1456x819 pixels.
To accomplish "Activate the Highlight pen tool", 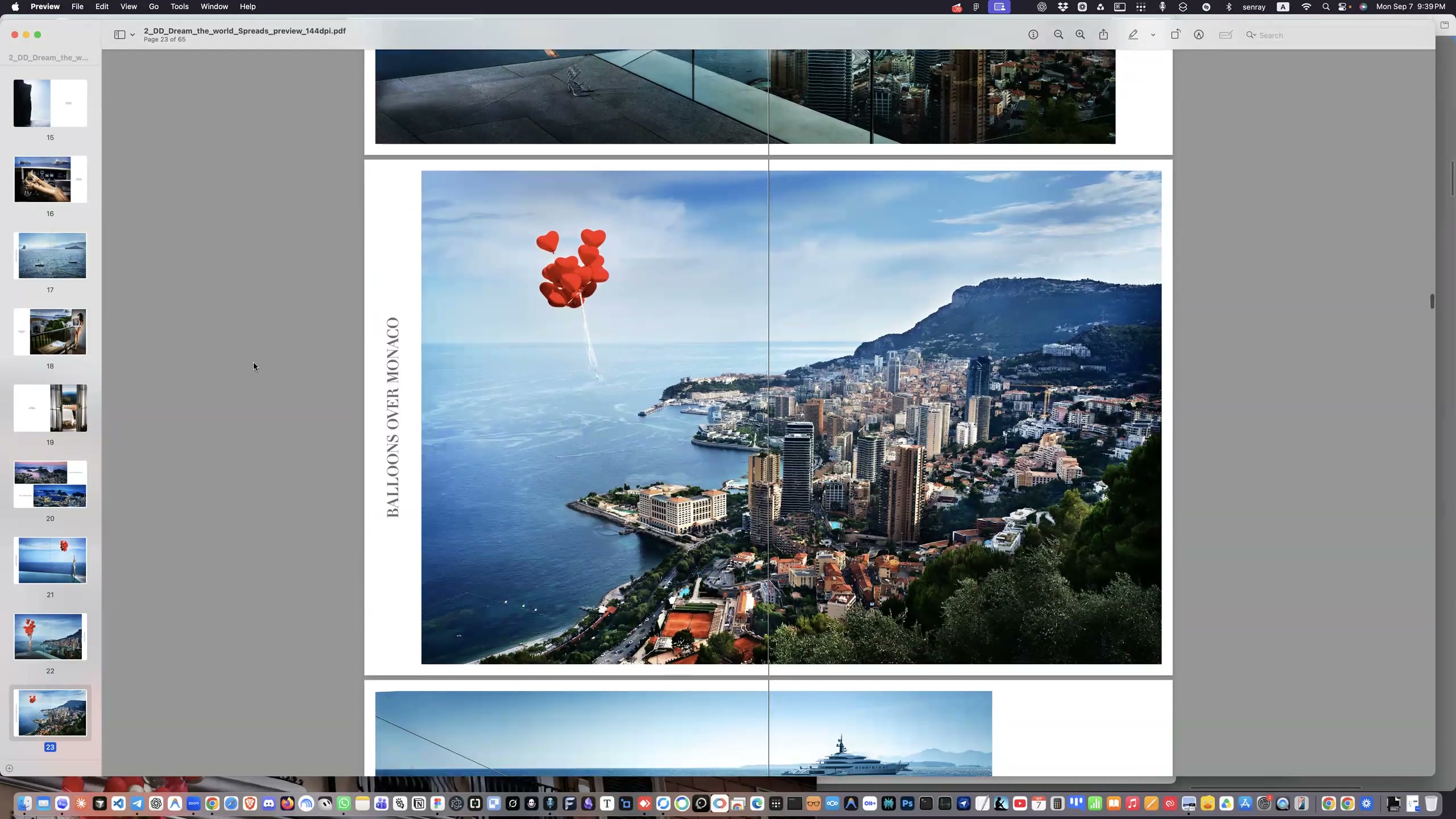I will [x=1133, y=35].
